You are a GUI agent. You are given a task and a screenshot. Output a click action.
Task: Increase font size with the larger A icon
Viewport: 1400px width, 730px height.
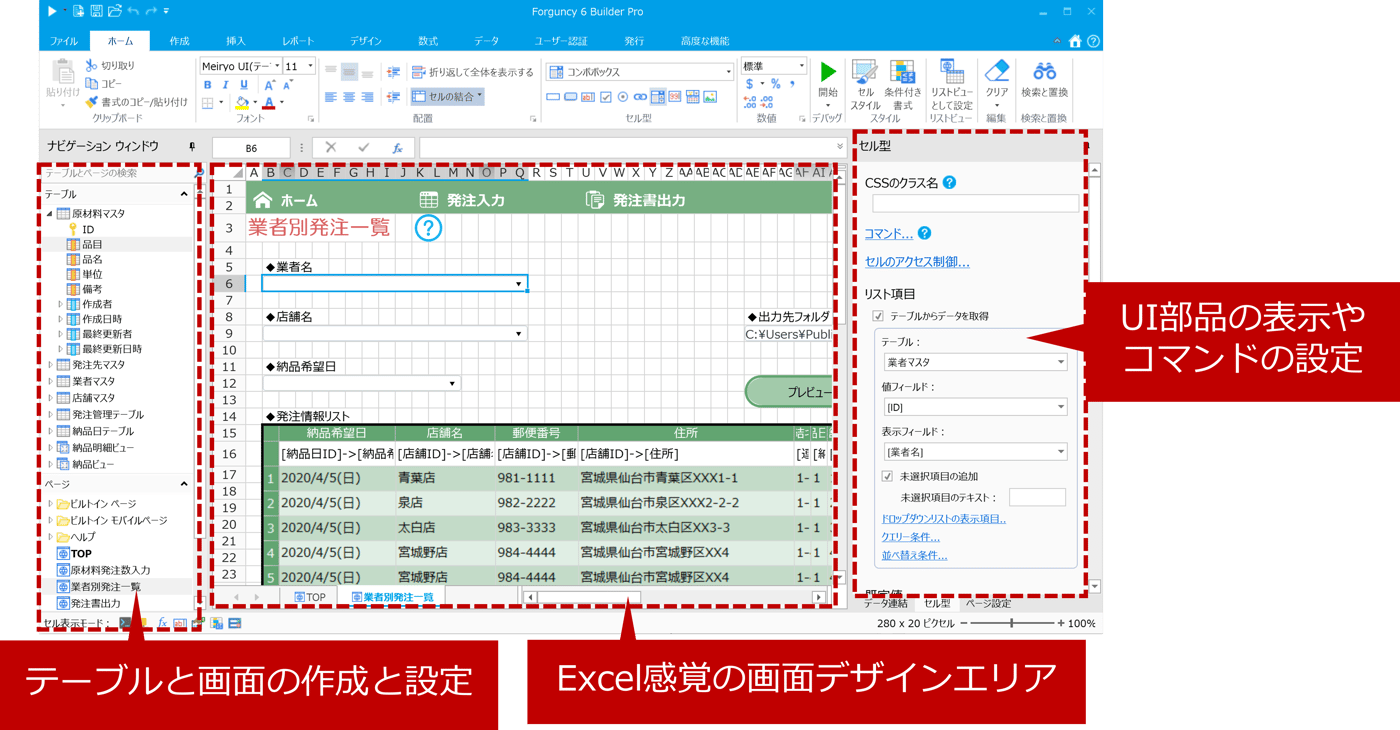[x=269, y=86]
